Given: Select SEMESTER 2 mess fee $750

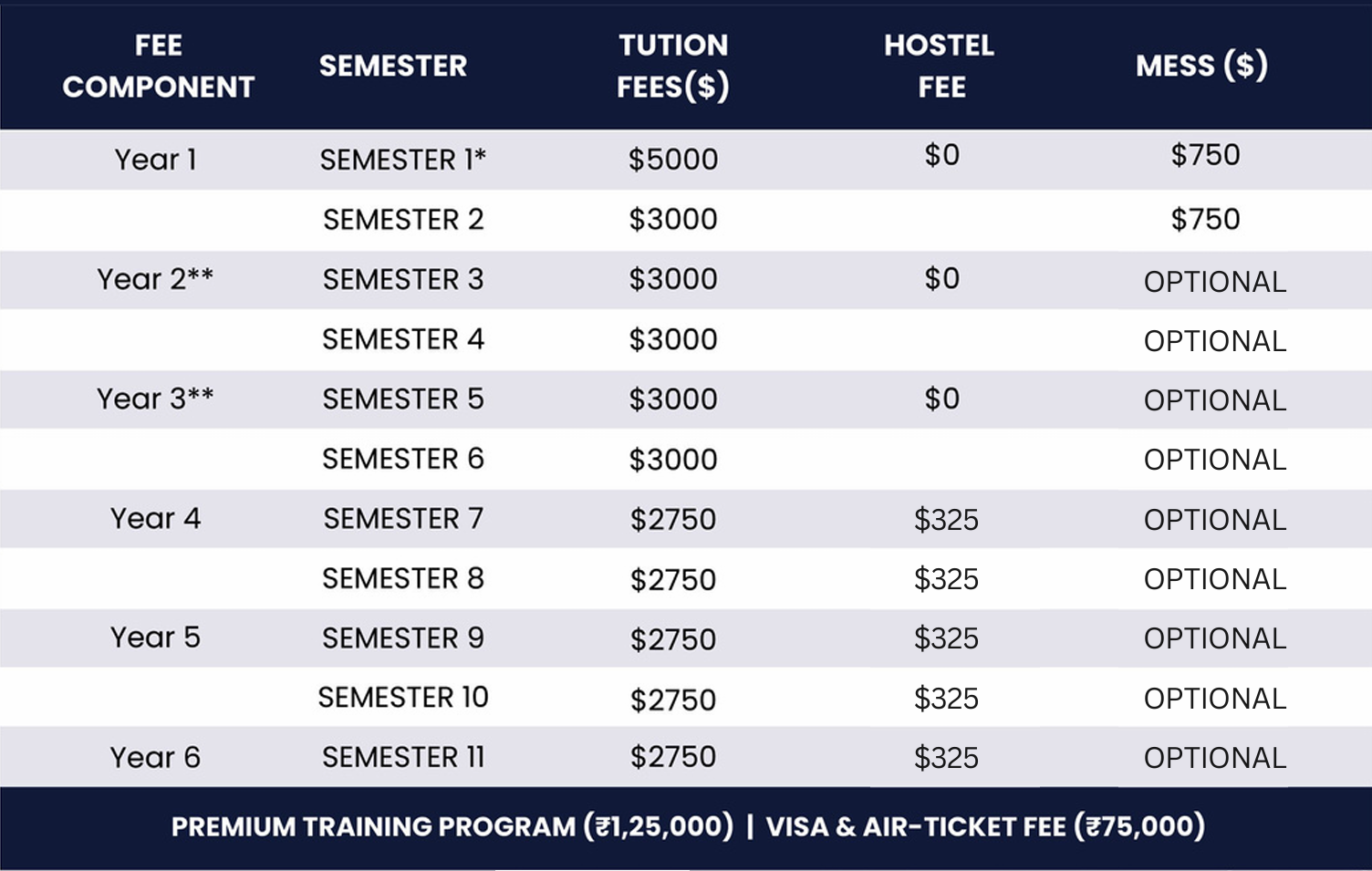Looking at the screenshot, I should [x=1205, y=219].
